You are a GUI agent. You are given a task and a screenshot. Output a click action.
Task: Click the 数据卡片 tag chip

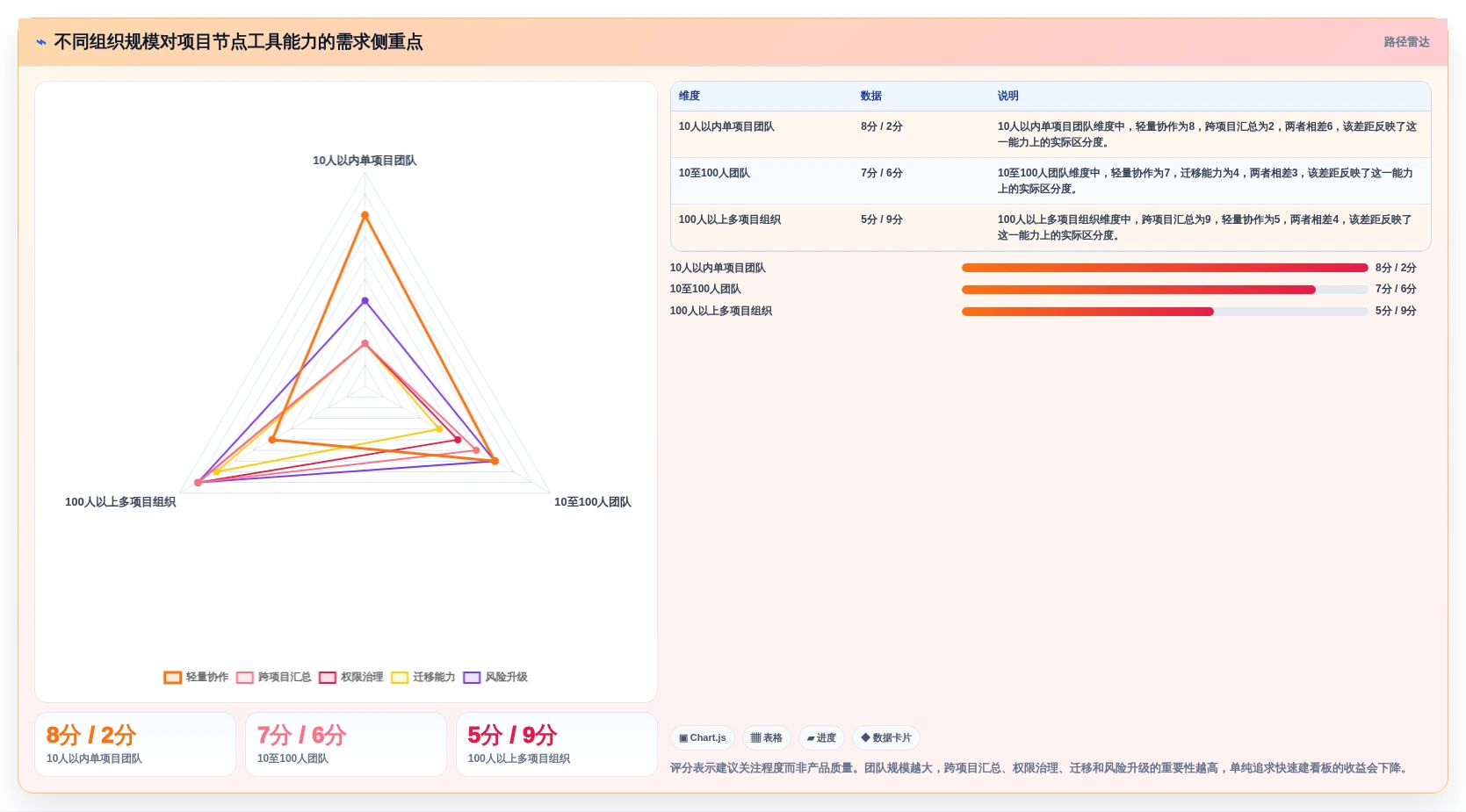click(886, 738)
